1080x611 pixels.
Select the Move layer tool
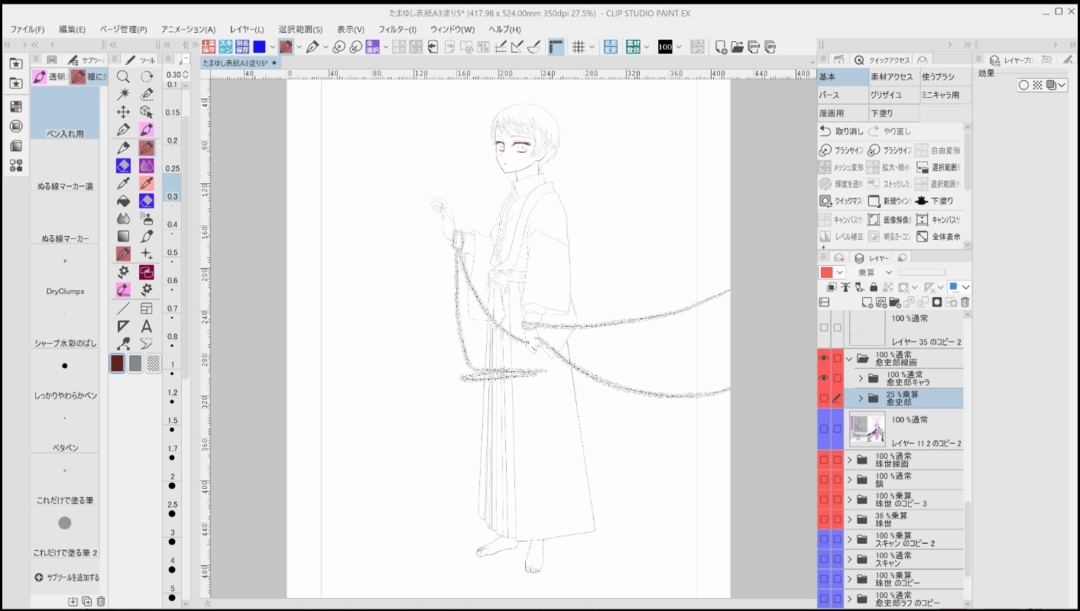tap(123, 112)
